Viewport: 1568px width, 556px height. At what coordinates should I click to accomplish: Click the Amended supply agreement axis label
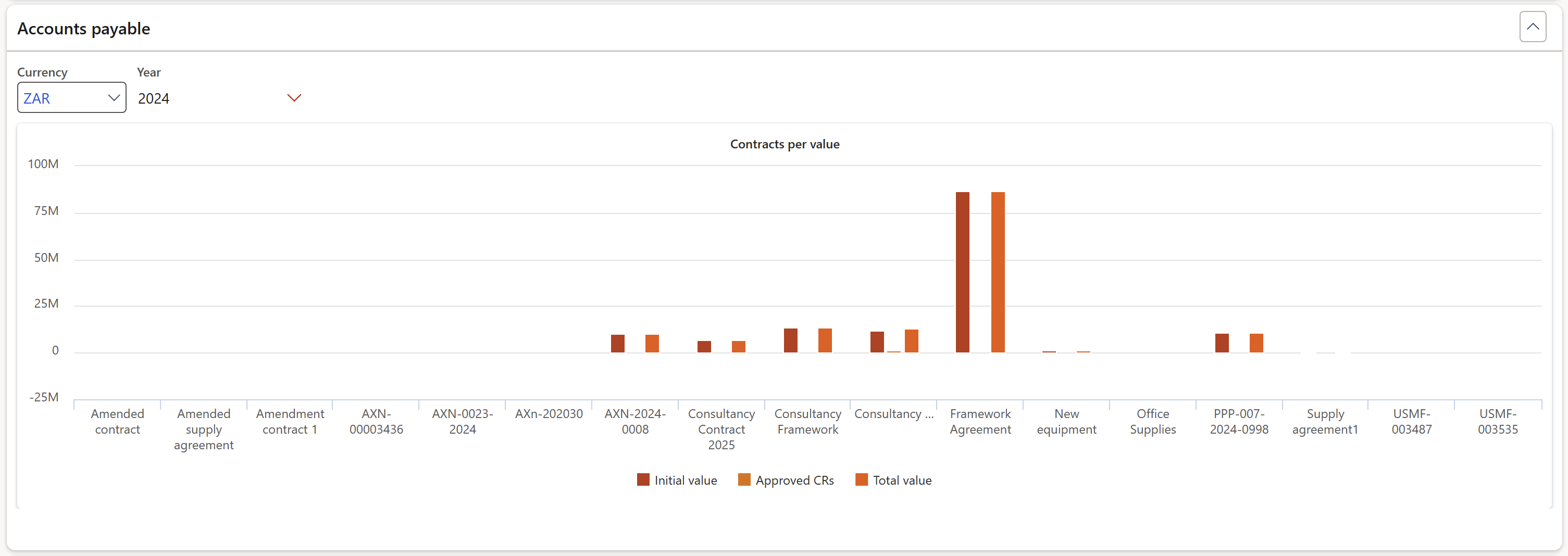coord(203,429)
